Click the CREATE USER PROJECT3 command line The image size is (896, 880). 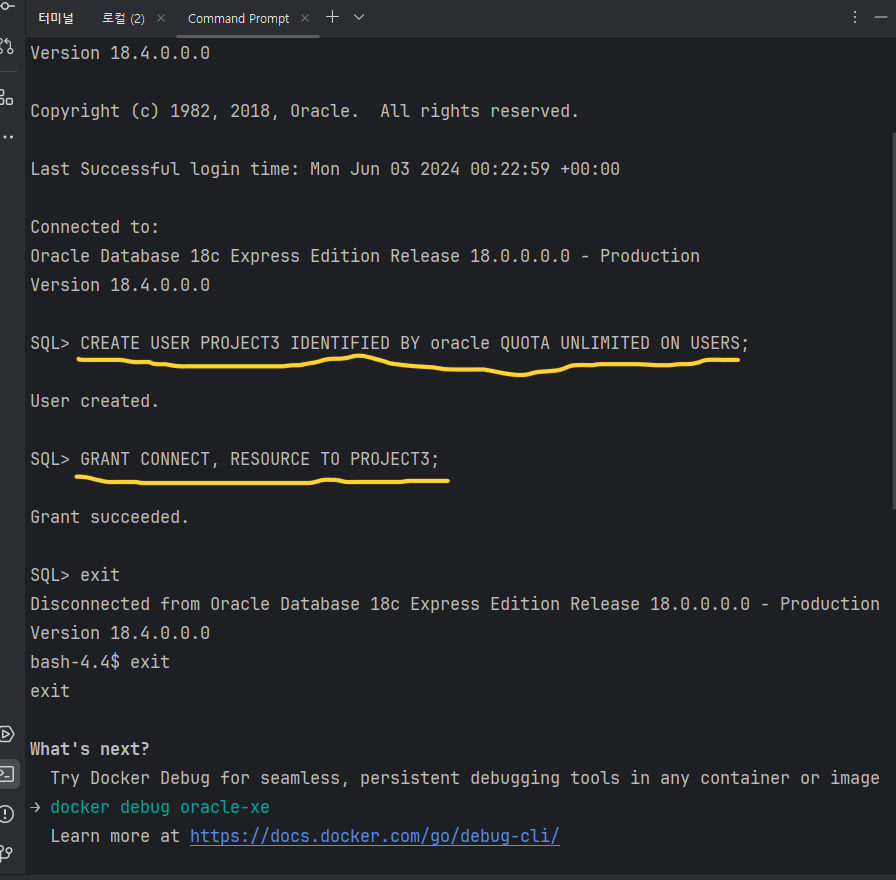[x=389, y=343]
